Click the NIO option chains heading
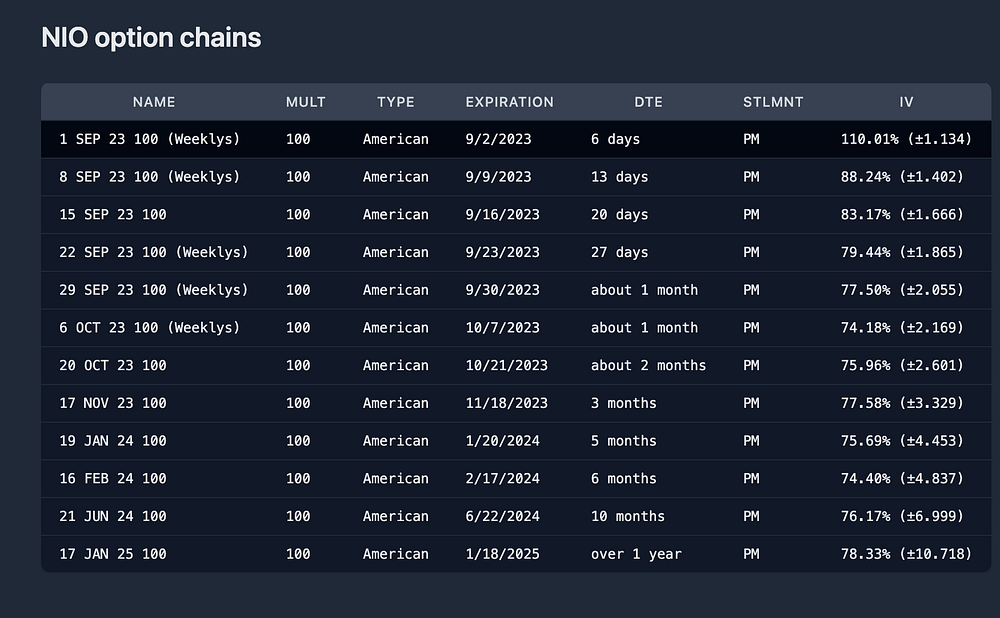The height and width of the screenshot is (618, 1000). pyautogui.click(x=151, y=38)
